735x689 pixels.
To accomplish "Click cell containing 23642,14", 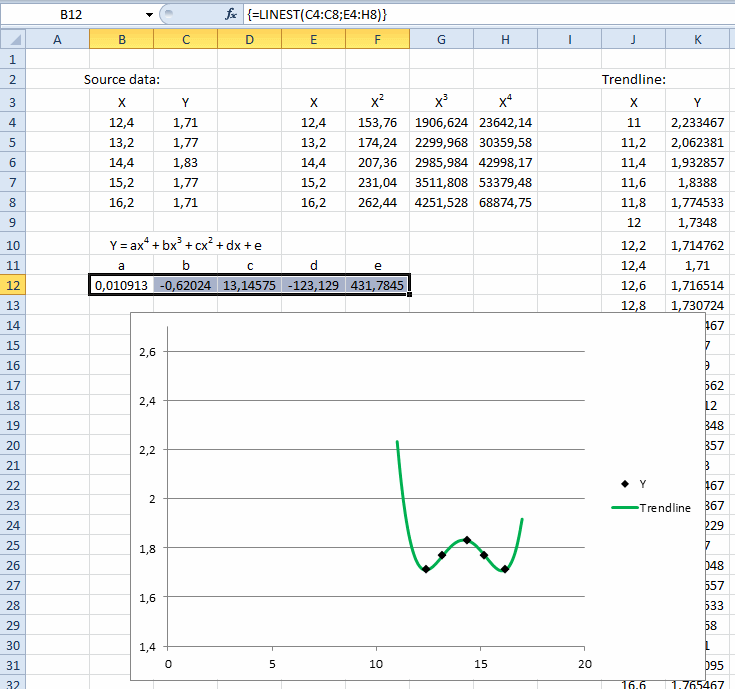I will 505,123.
